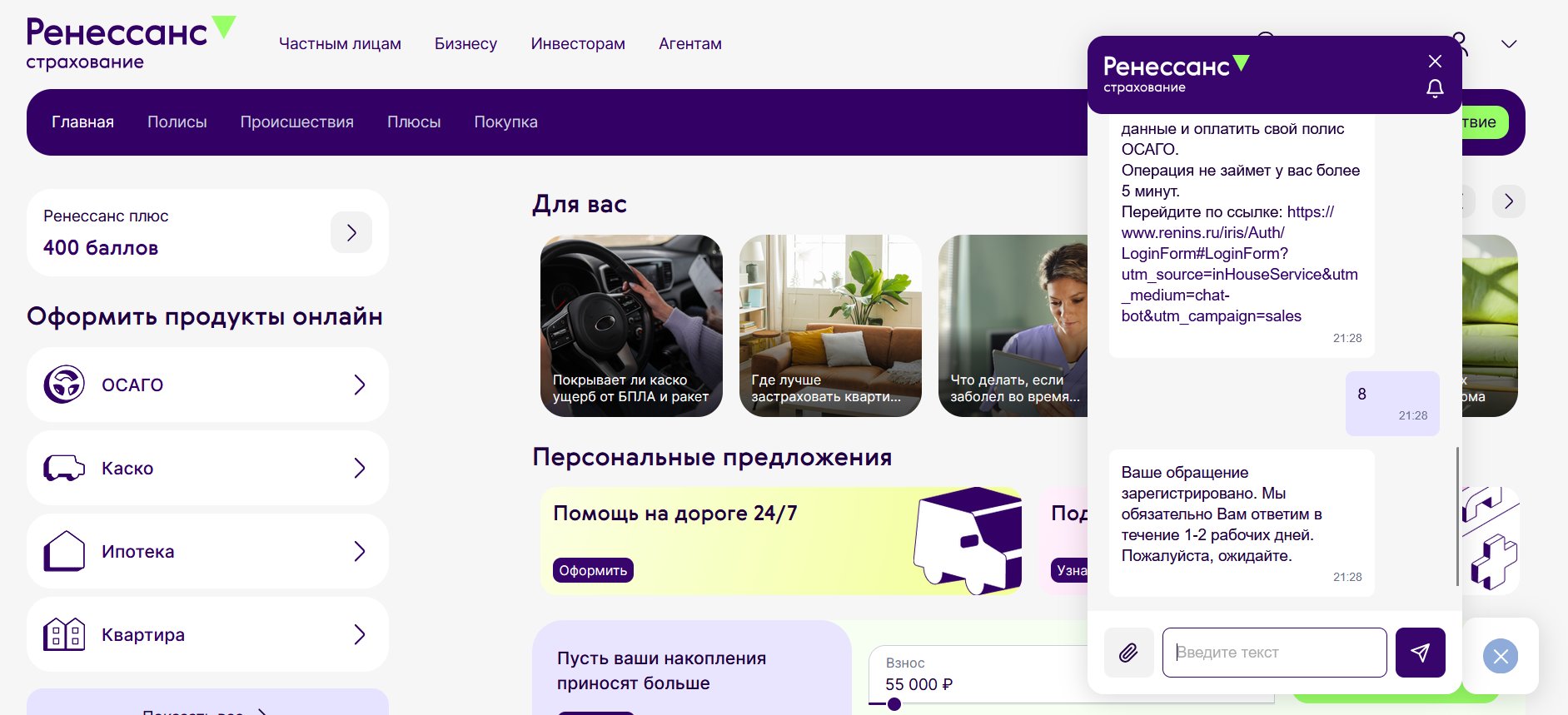Open the profile dropdown chevron in the header
This screenshot has height=715, width=1568.
coord(1509,43)
